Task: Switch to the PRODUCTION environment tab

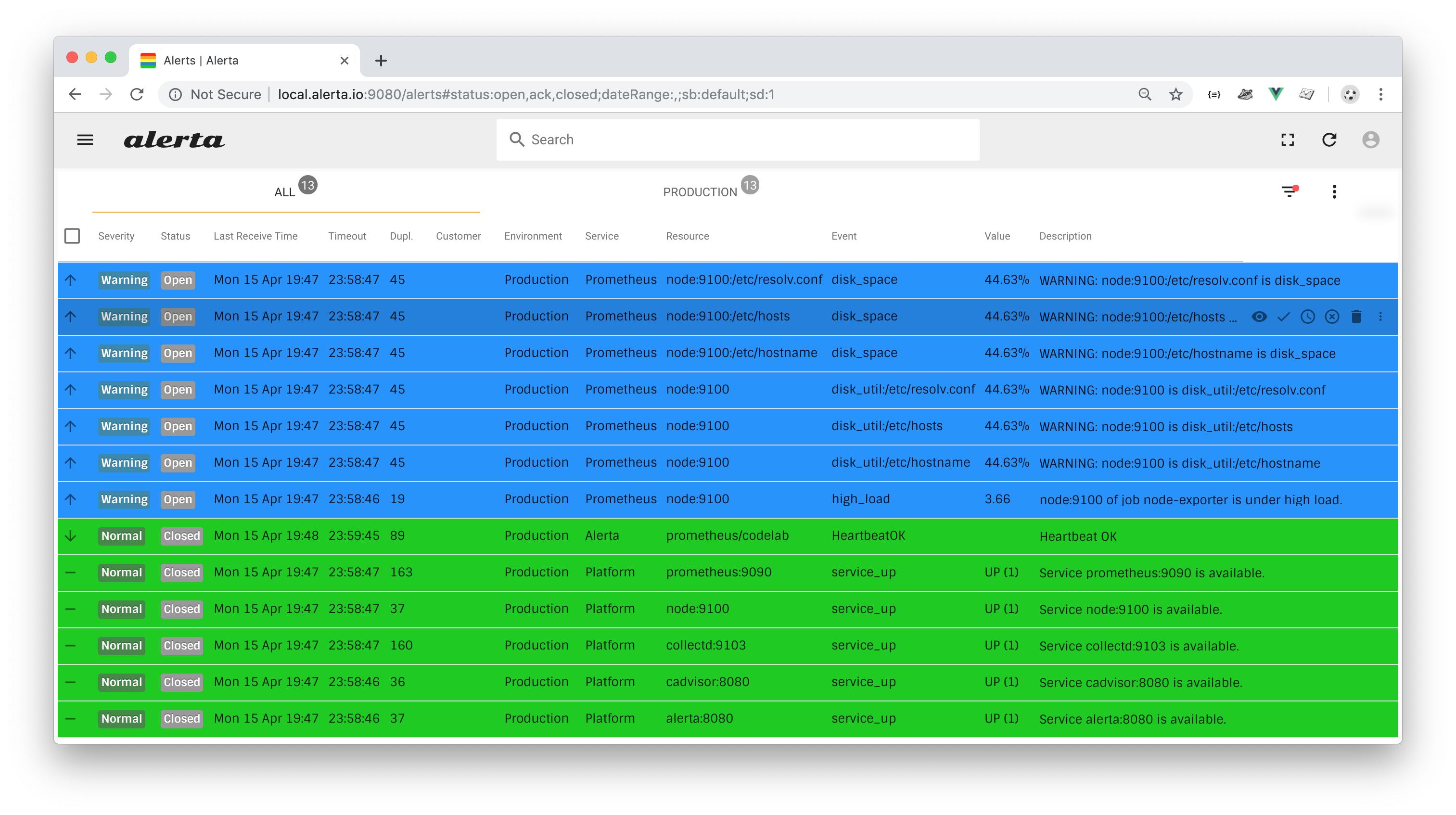Action: click(700, 192)
